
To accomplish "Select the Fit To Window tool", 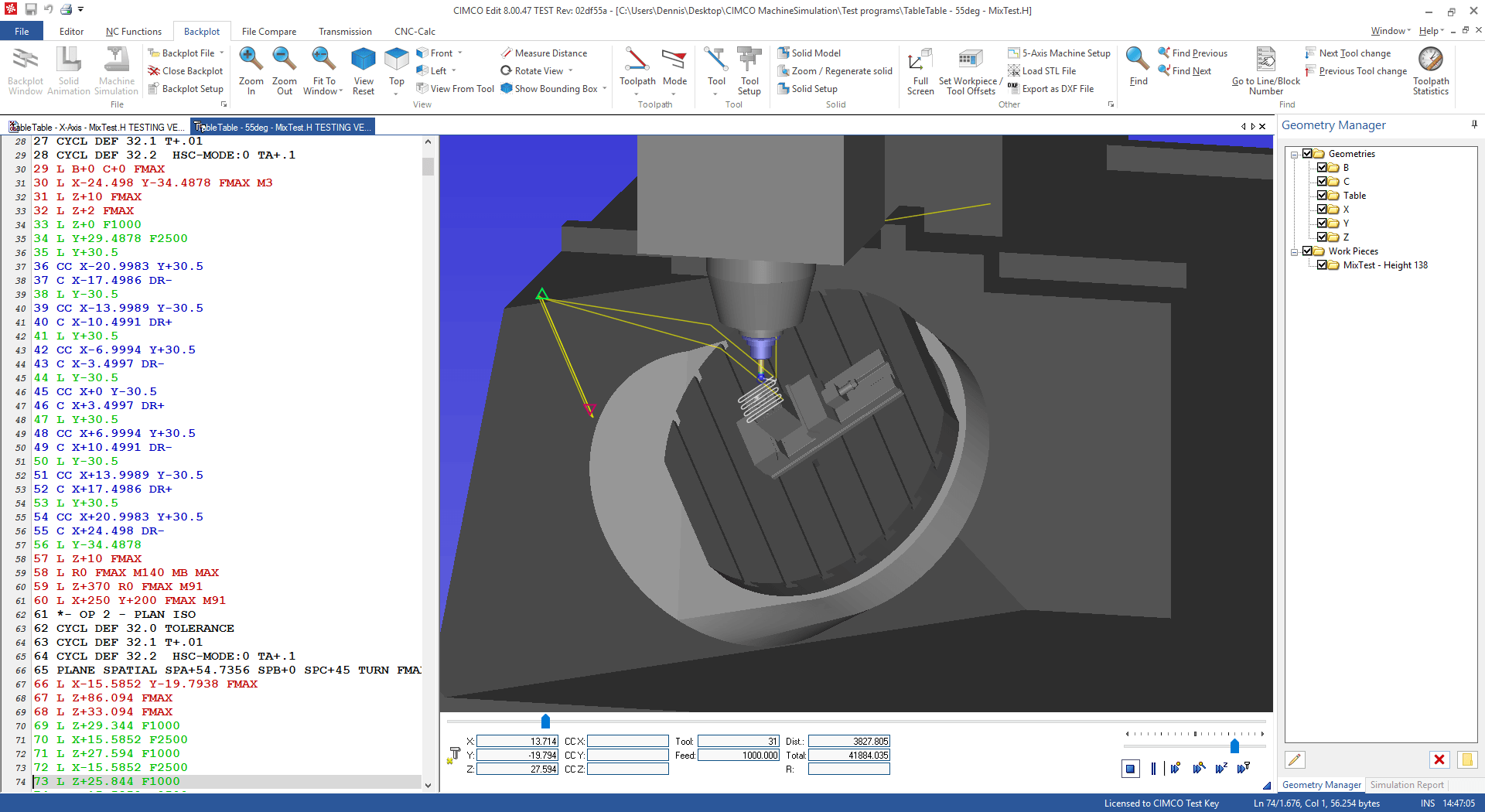I will tap(323, 70).
